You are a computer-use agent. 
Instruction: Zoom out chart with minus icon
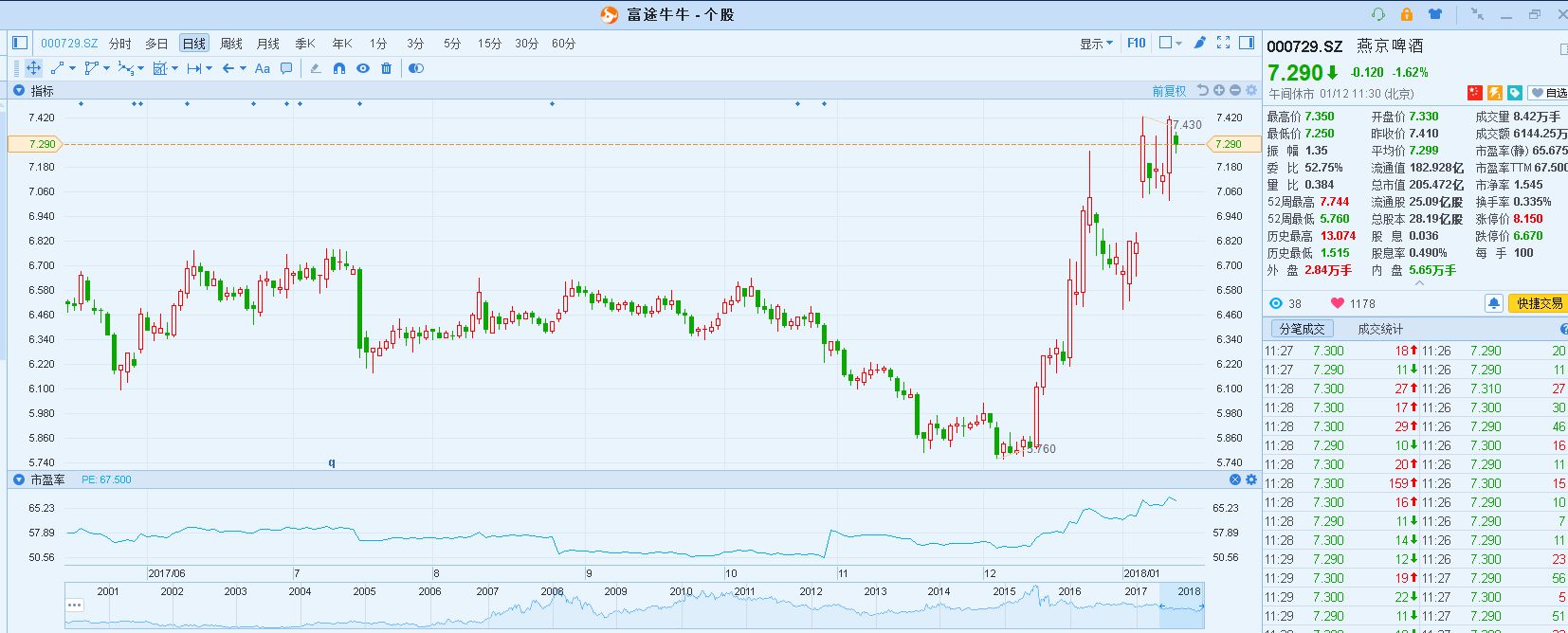(x=1234, y=90)
